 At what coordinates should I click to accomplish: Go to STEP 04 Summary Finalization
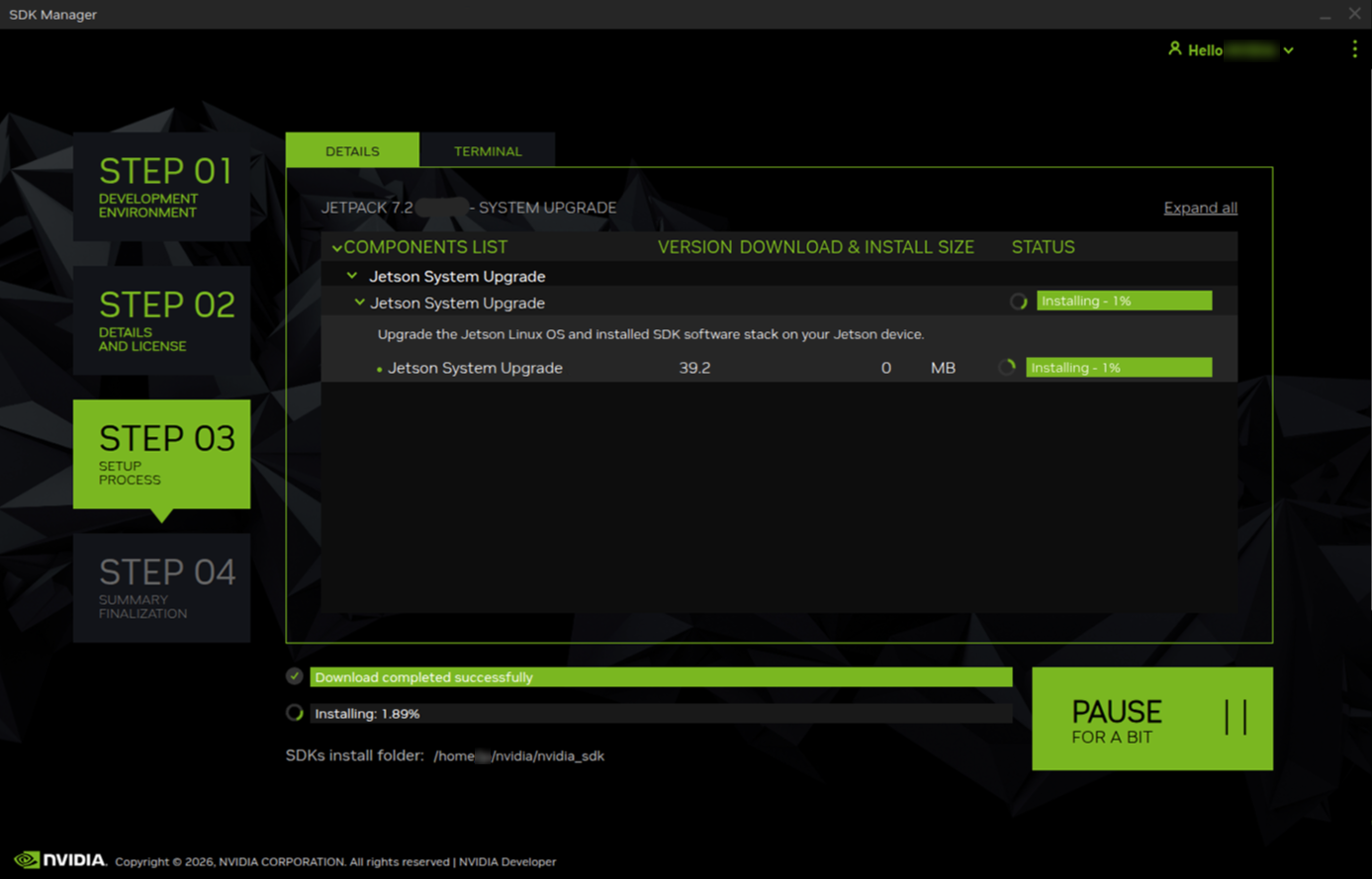161,588
